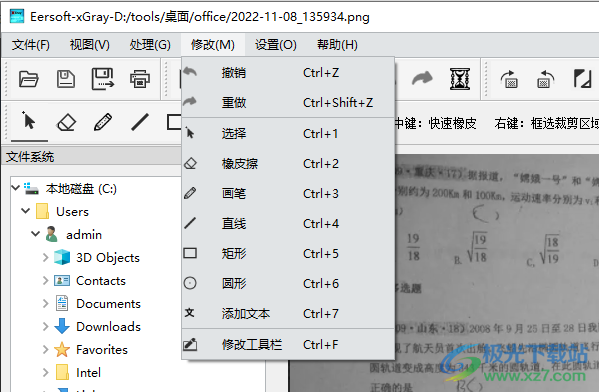
Task: Choose 橡皮擦 menu entry
Action: [288, 164]
